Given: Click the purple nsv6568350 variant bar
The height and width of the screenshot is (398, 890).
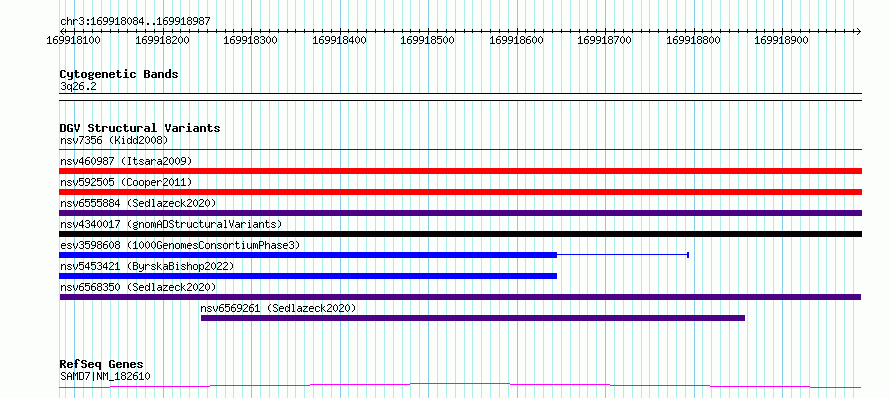Looking at the screenshot, I should click(x=460, y=297).
